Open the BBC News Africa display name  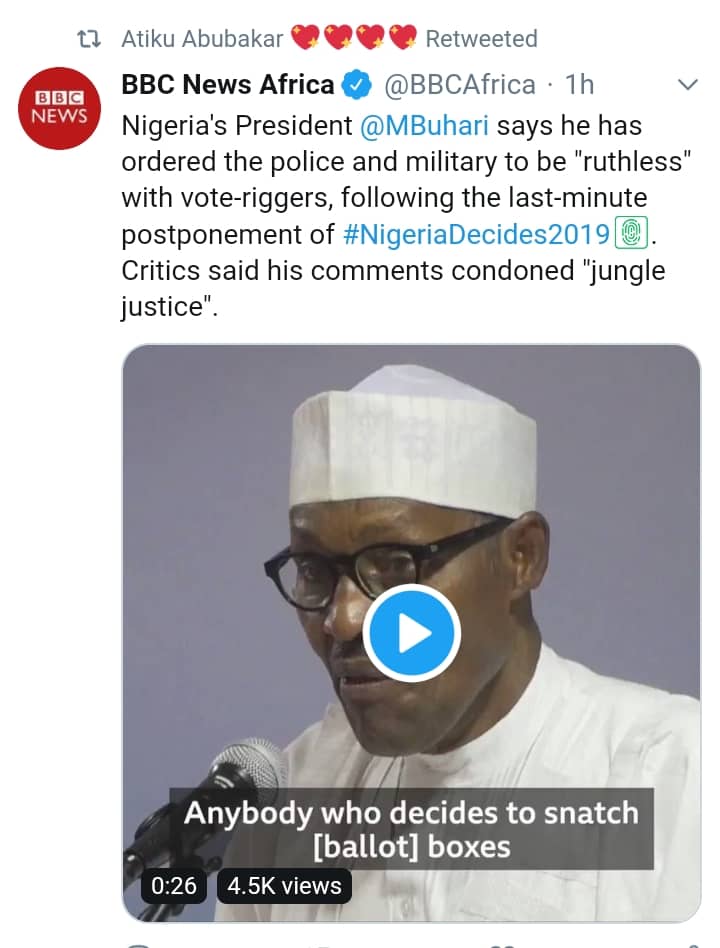click(228, 86)
